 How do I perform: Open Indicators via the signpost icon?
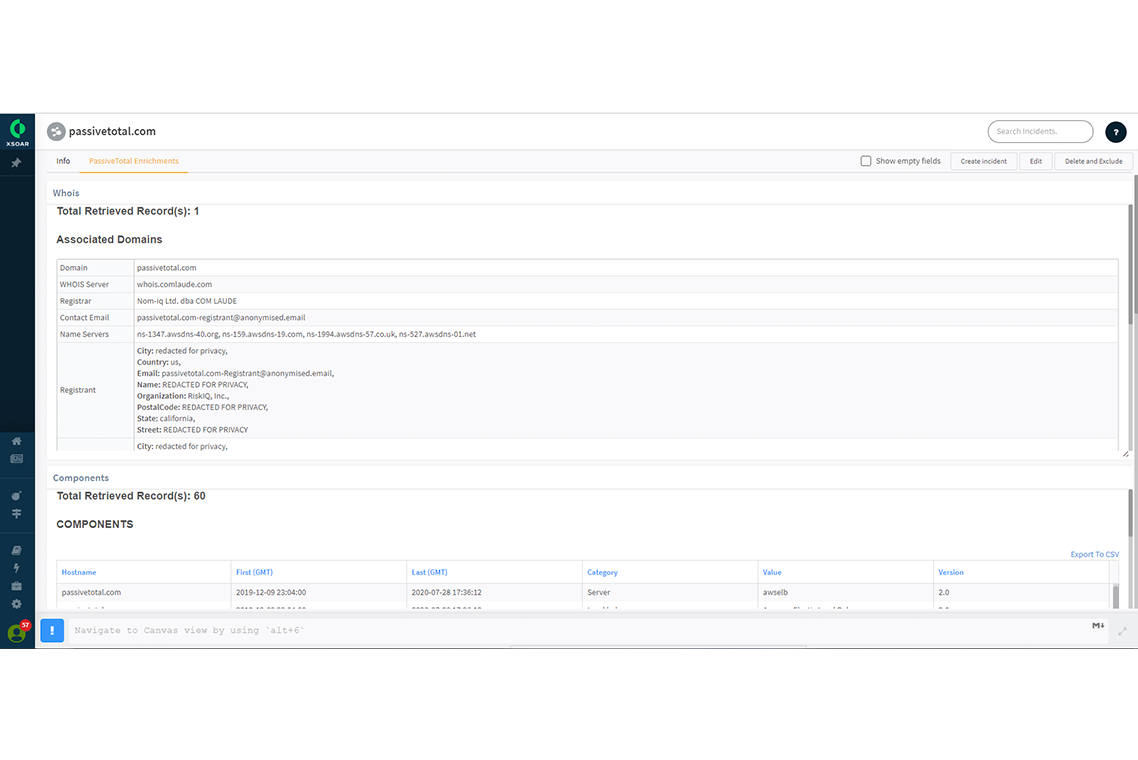17,514
